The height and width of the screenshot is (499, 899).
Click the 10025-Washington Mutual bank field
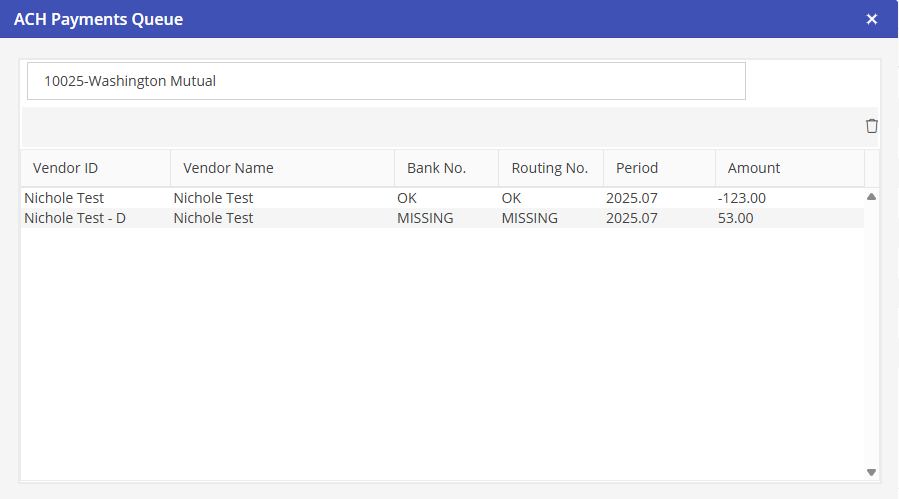pos(386,81)
